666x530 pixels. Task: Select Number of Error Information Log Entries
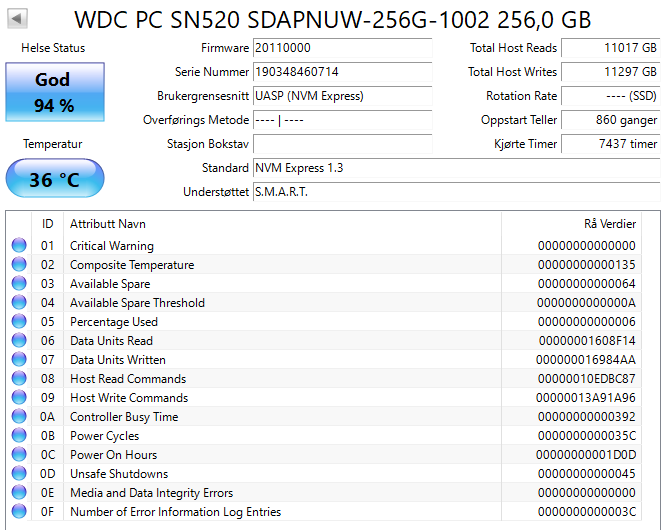pyautogui.click(x=175, y=512)
